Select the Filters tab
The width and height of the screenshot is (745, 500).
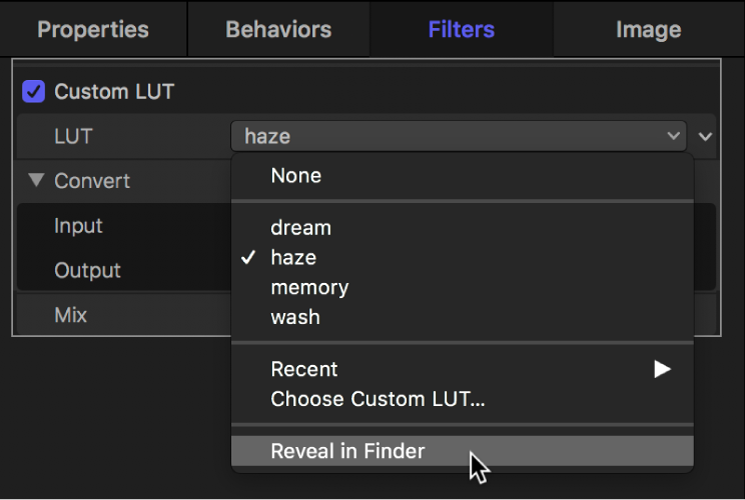coord(461,29)
